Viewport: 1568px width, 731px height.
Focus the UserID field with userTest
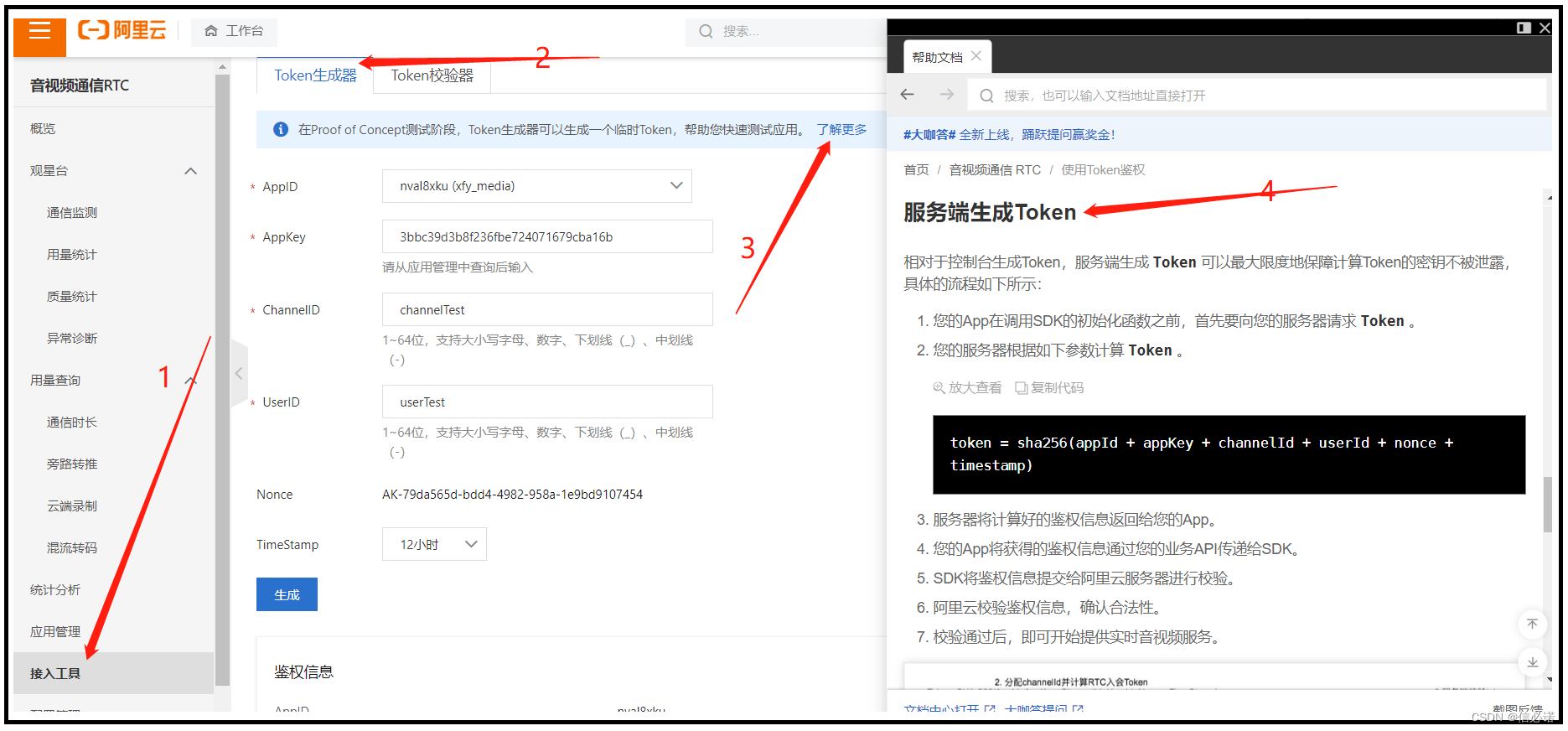tap(547, 402)
